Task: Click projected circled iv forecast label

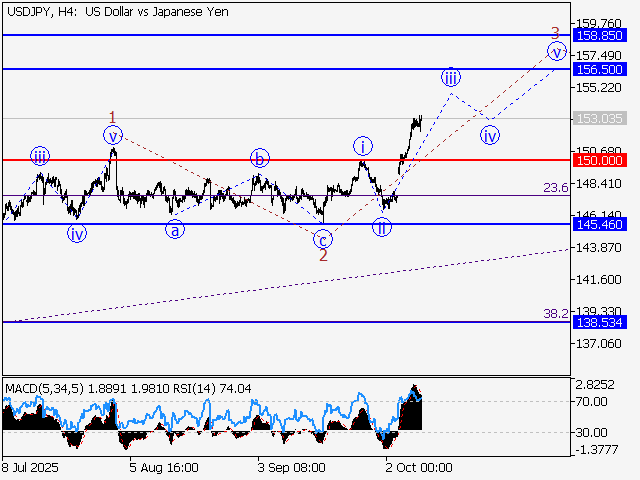Action: (489, 135)
